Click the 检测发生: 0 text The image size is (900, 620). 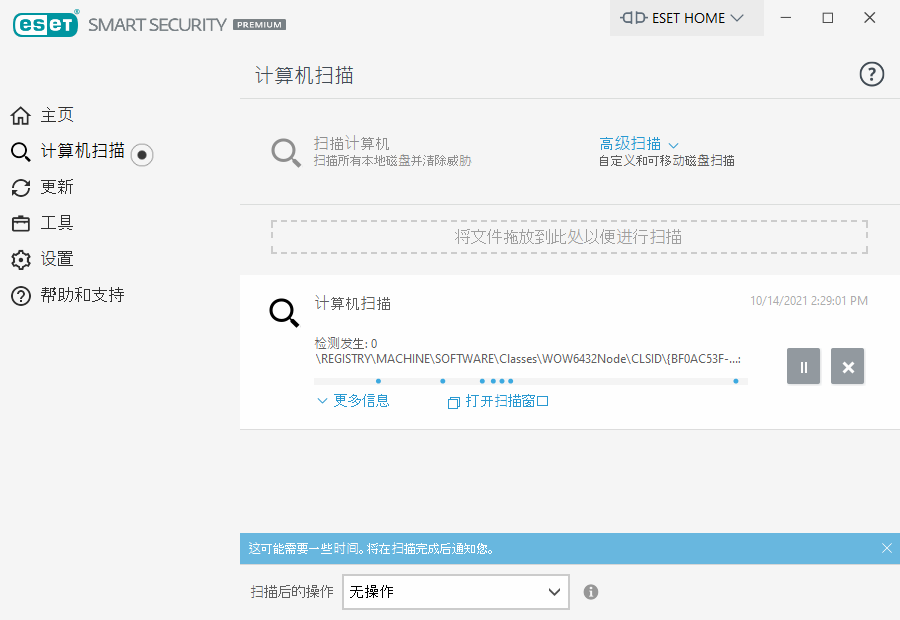click(346, 343)
